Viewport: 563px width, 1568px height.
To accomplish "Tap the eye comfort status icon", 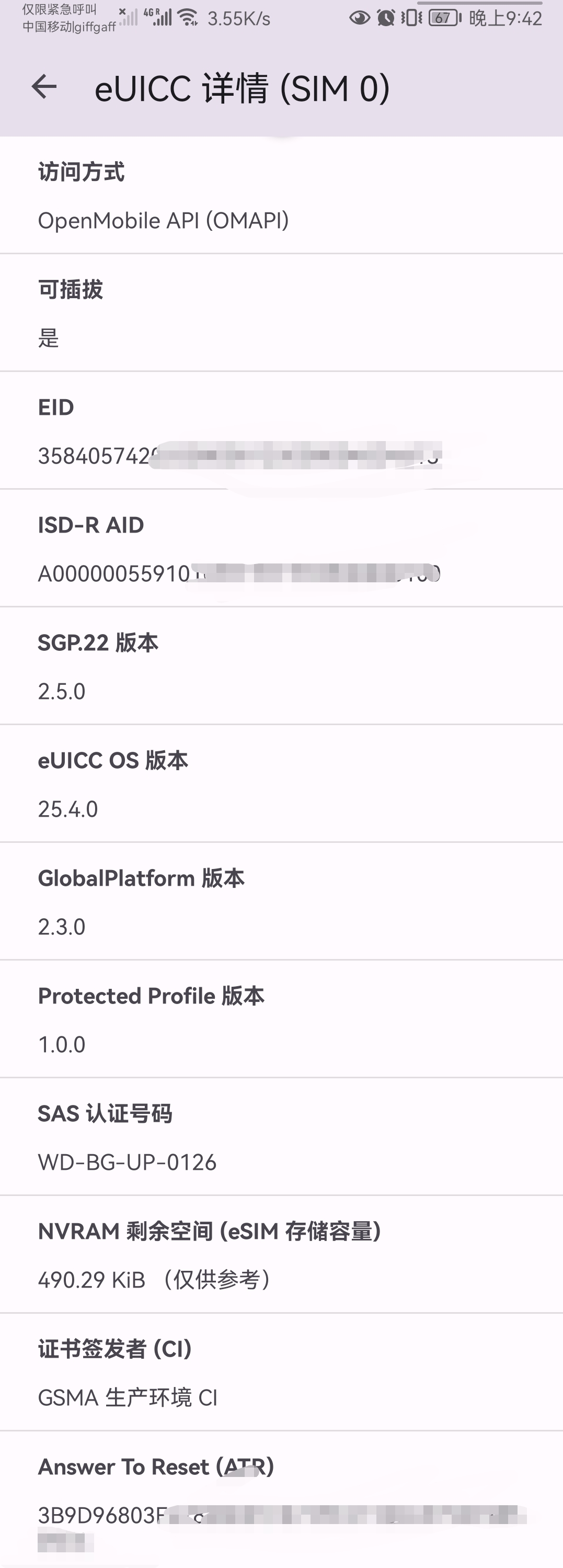I will click(359, 18).
